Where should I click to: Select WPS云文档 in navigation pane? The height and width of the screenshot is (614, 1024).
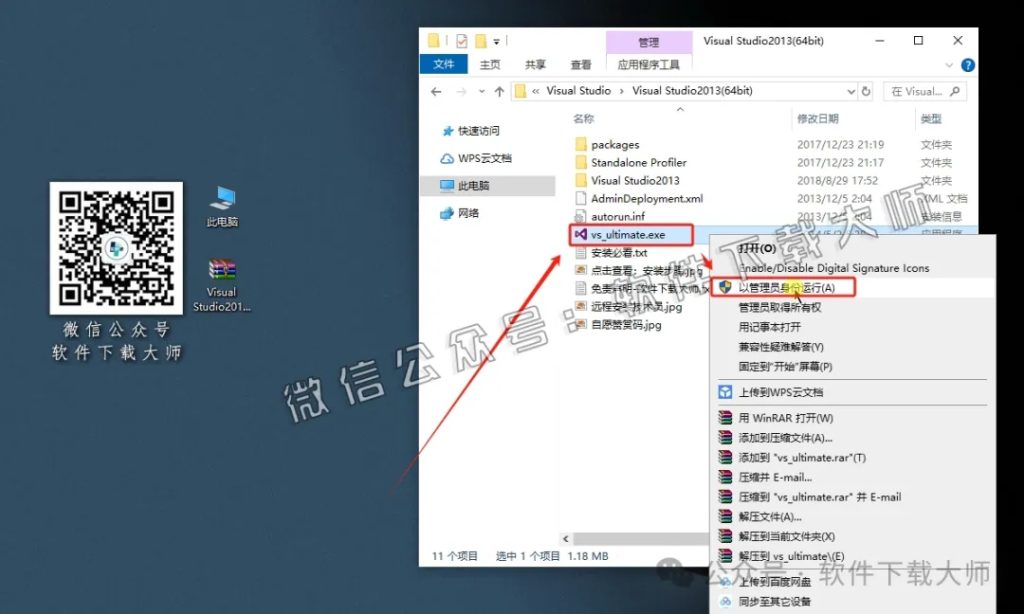click(484, 158)
